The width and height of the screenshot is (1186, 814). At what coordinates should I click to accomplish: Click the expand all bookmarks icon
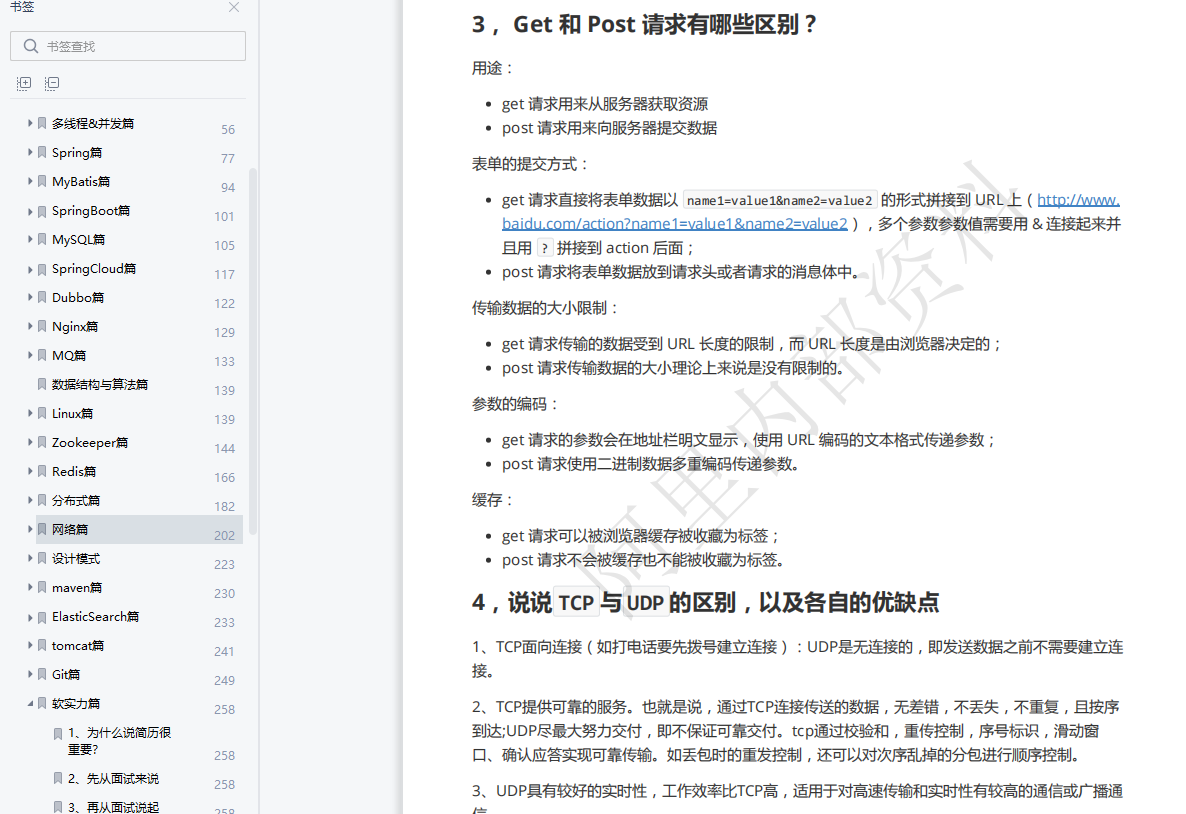click(23, 83)
